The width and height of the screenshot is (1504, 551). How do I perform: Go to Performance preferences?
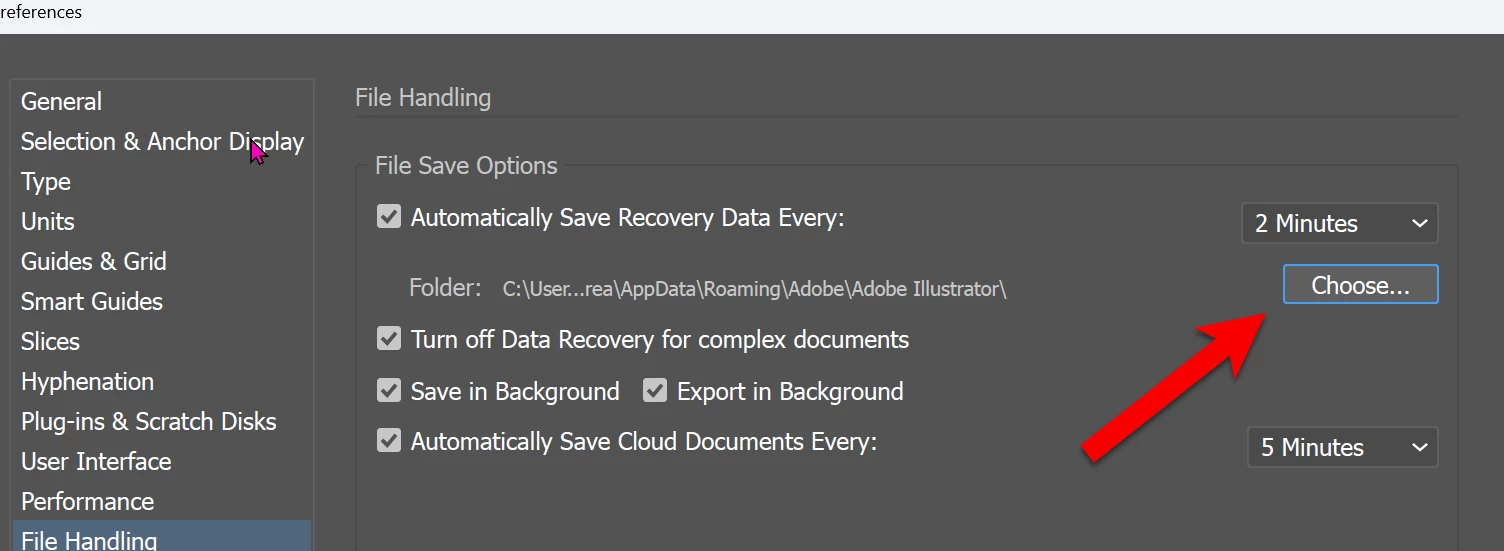87,502
